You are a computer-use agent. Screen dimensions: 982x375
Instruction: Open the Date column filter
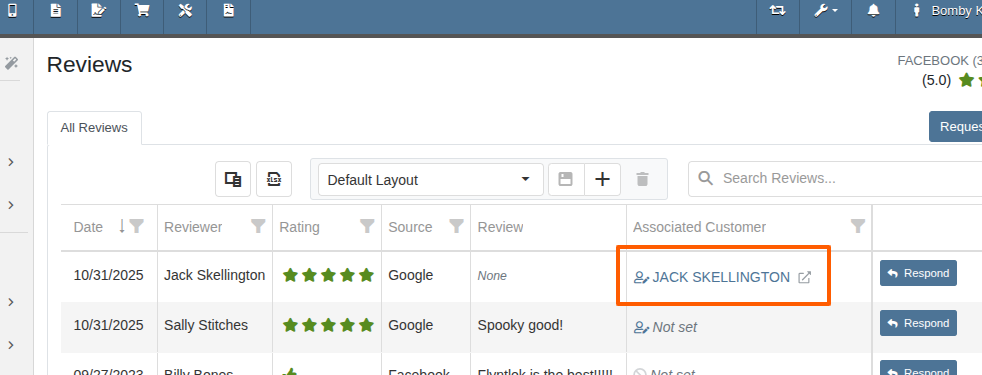click(x=137, y=226)
